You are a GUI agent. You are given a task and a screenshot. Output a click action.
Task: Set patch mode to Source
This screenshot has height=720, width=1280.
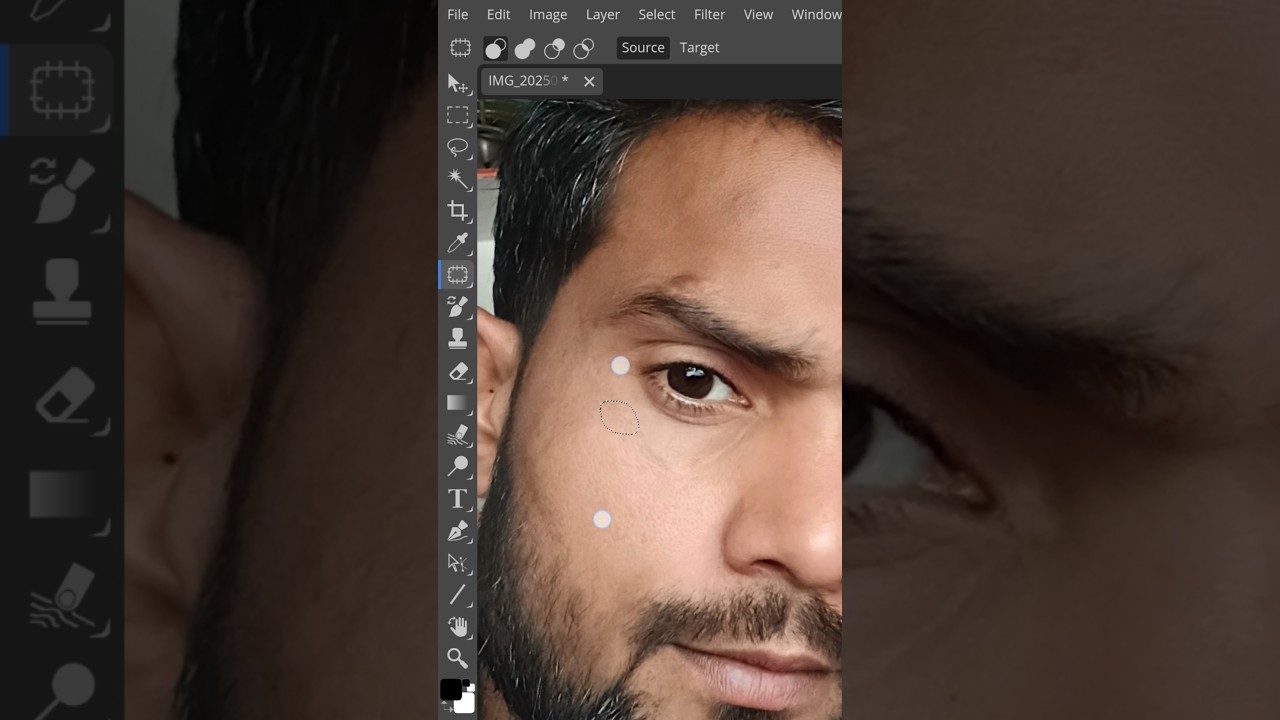[643, 47]
